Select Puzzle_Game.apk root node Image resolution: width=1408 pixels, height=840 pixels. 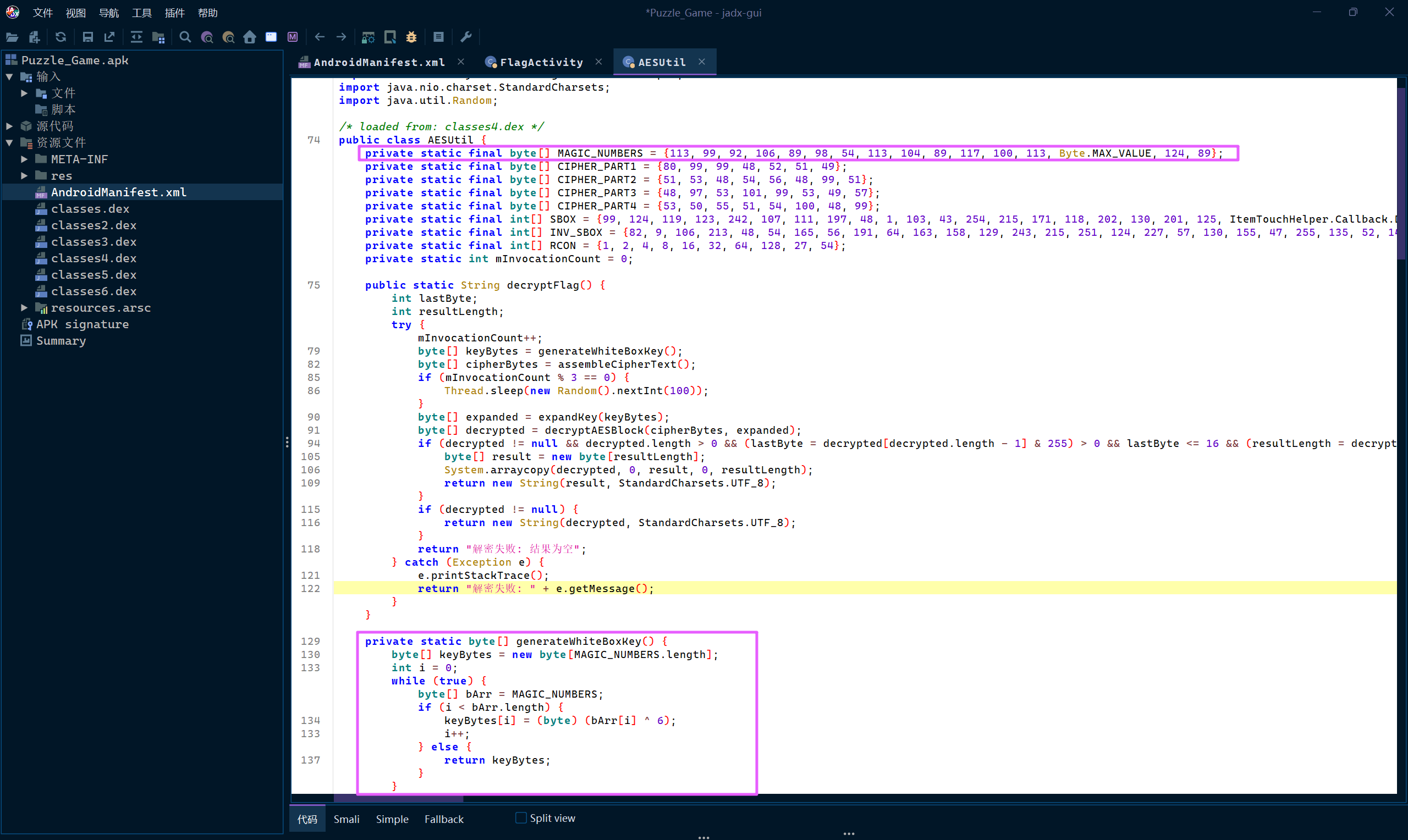coord(75,60)
